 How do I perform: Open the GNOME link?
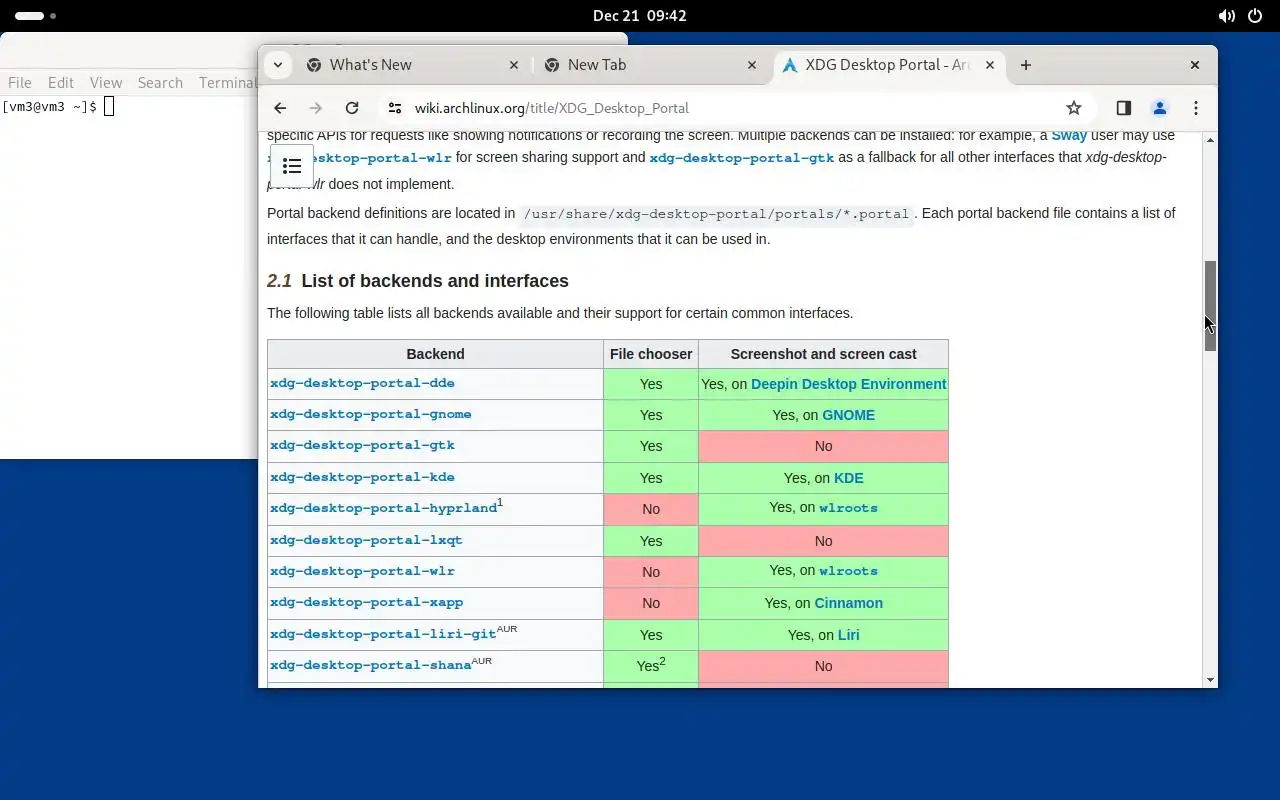point(848,415)
